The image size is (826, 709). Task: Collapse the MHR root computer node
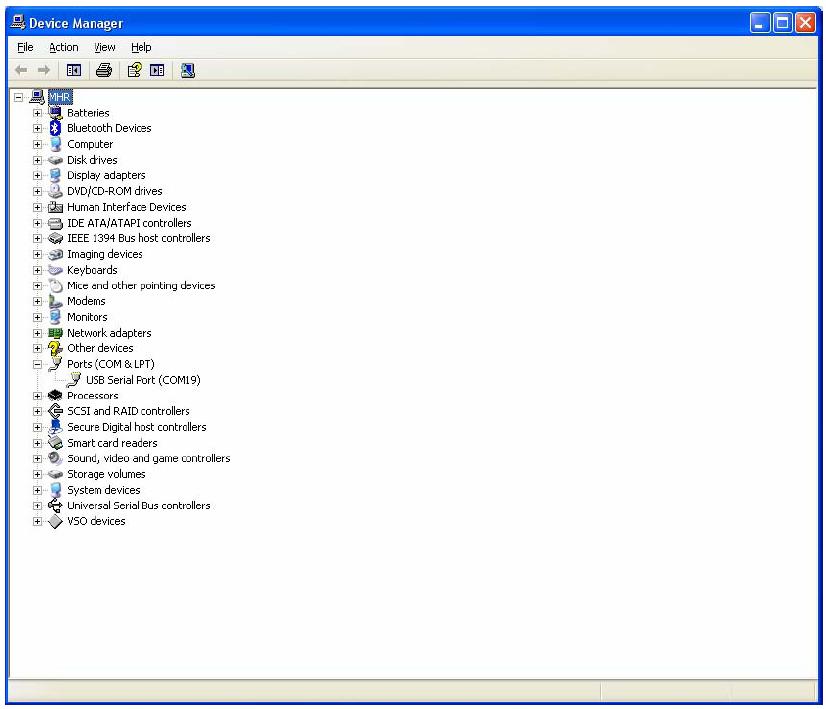click(x=19, y=97)
